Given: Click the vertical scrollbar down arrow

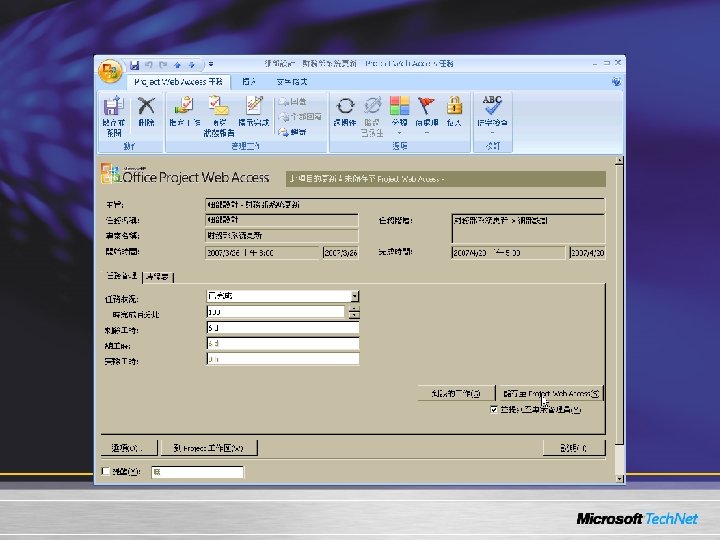Looking at the screenshot, I should (619, 478).
